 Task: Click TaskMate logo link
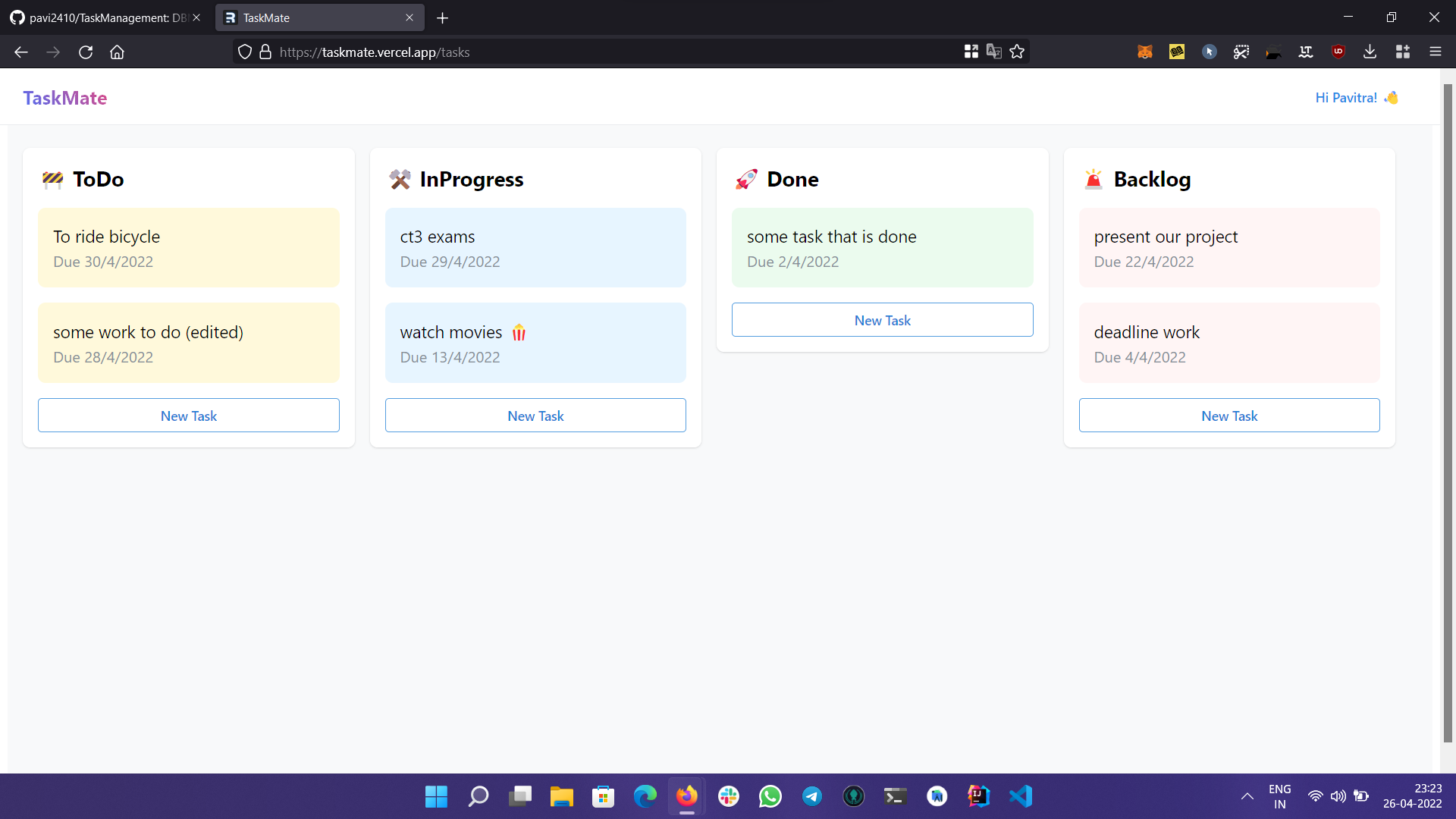[65, 98]
